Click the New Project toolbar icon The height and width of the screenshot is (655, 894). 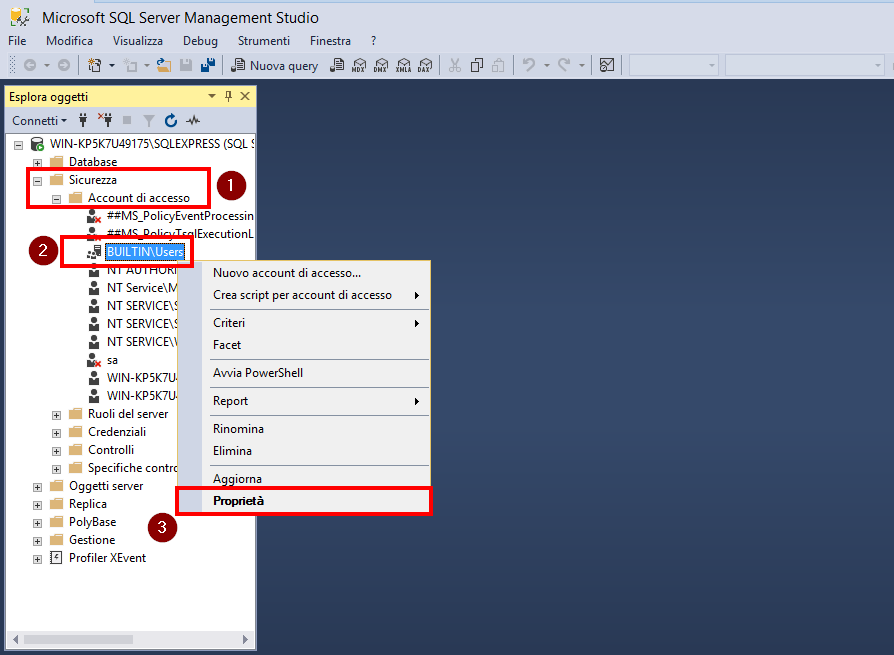95,66
